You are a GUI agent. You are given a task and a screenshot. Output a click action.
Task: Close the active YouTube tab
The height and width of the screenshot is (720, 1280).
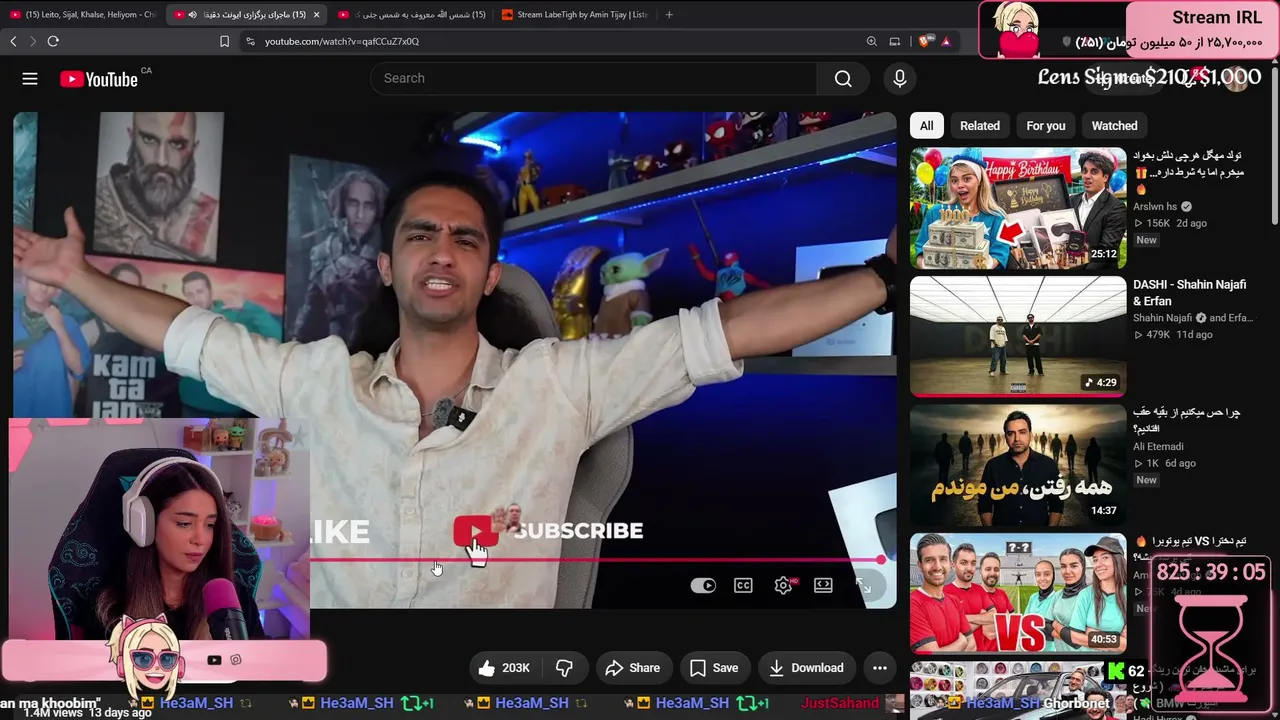316,14
